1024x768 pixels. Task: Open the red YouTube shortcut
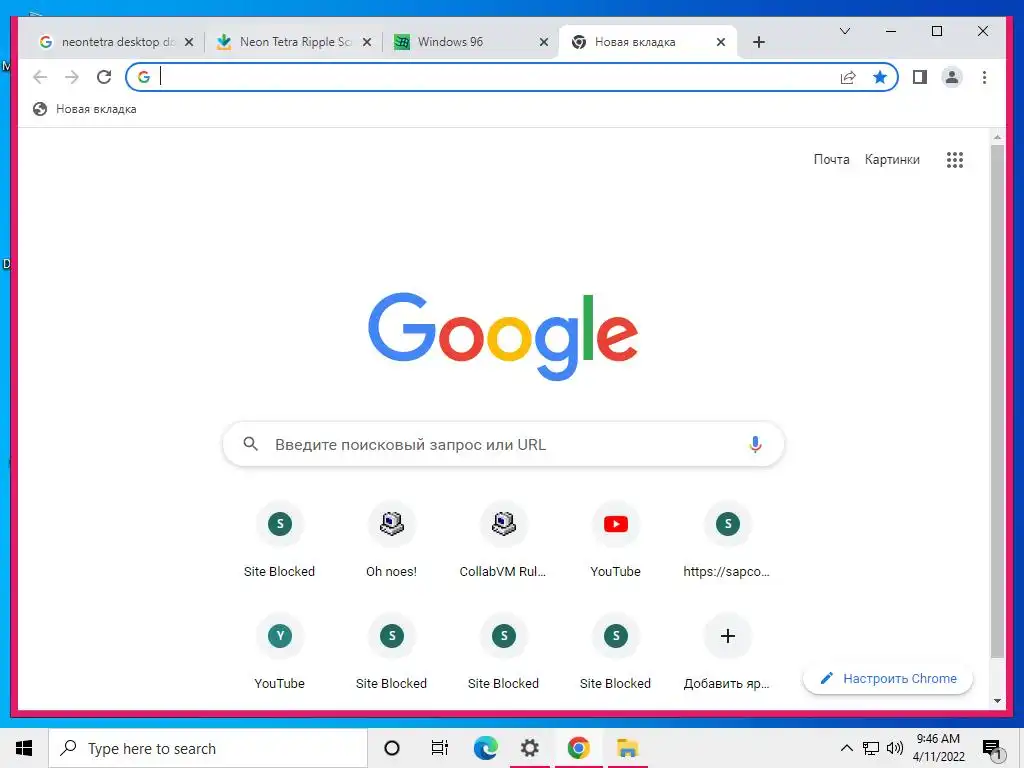click(615, 541)
